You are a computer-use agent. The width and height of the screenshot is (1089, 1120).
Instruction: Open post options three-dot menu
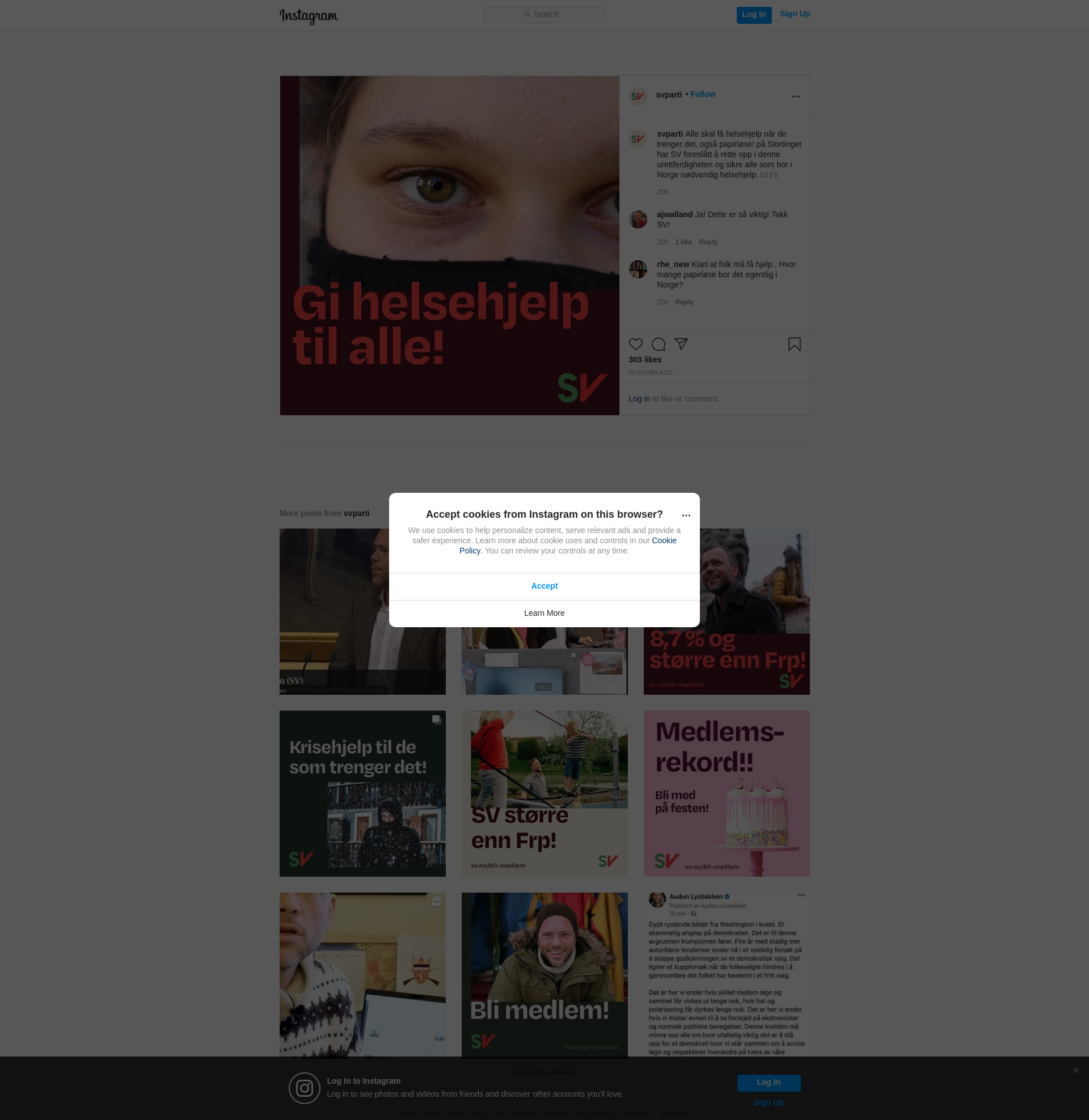(795, 96)
